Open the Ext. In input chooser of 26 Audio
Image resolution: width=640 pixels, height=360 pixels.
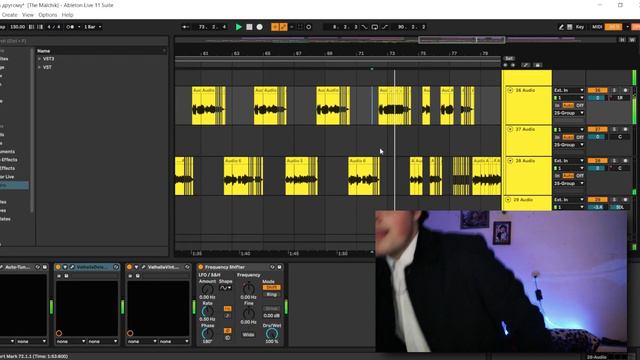tap(569, 90)
